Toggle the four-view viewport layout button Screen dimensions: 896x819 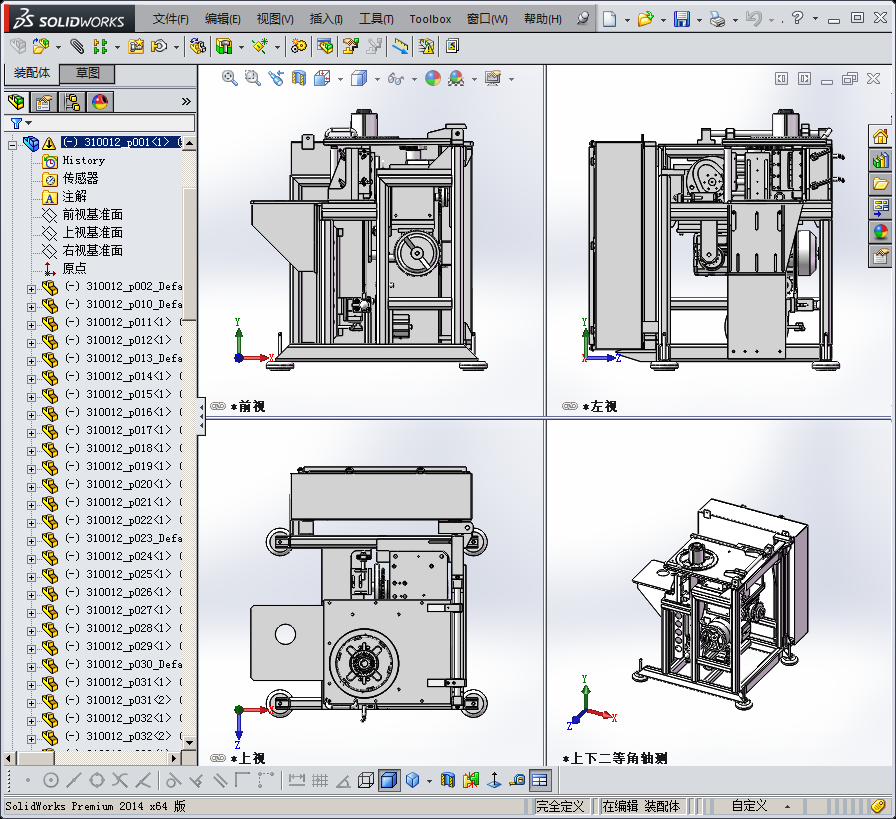[540, 780]
